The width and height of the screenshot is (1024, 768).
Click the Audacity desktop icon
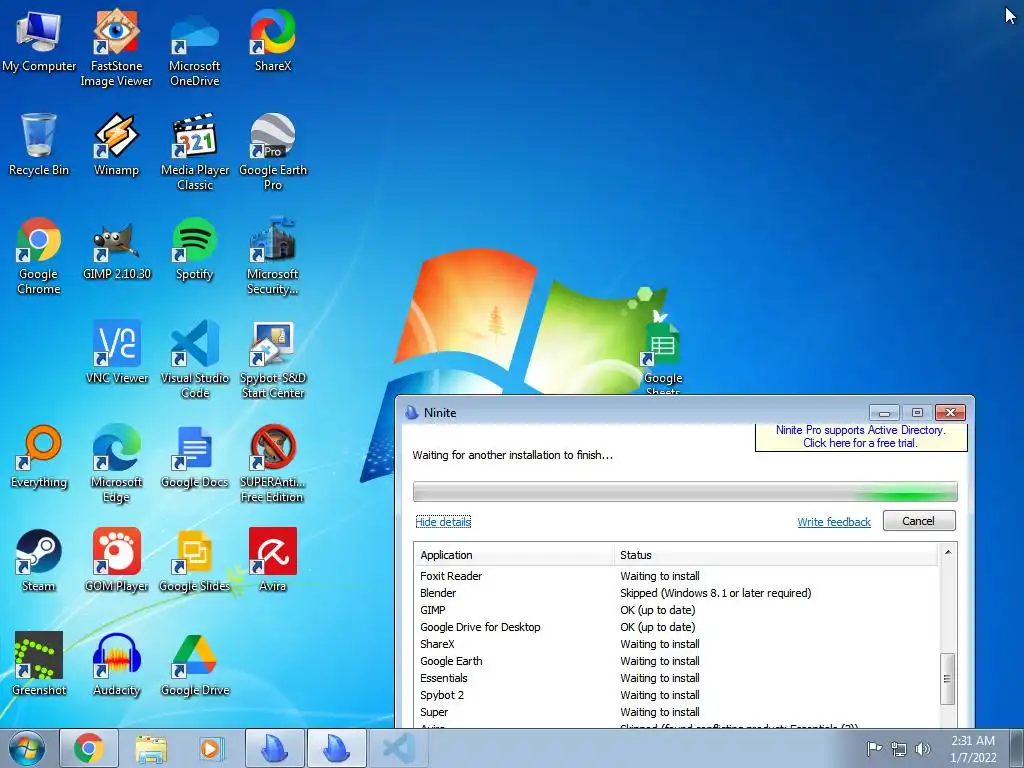pyautogui.click(x=116, y=664)
